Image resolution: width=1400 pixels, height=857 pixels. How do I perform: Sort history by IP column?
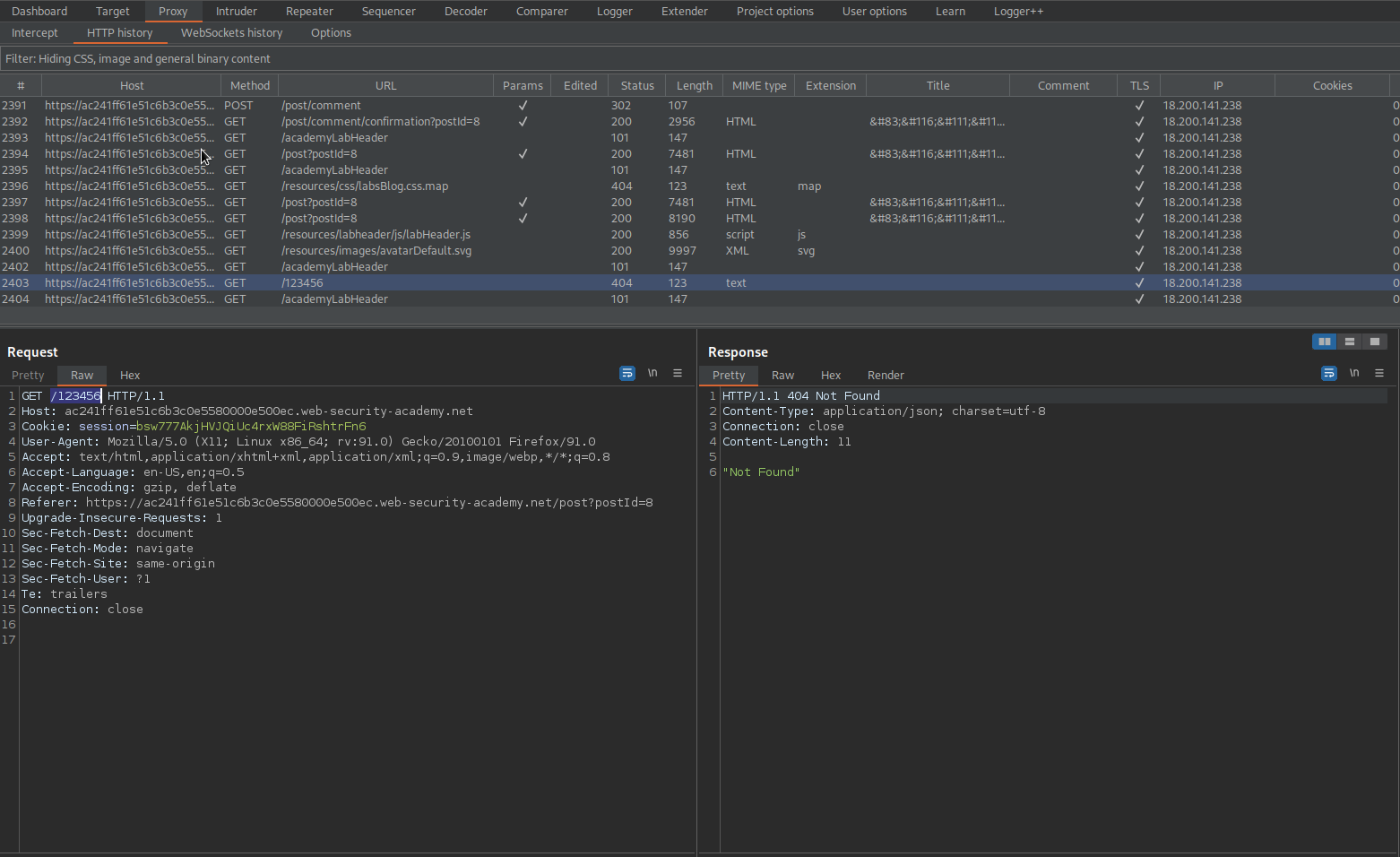click(1218, 85)
